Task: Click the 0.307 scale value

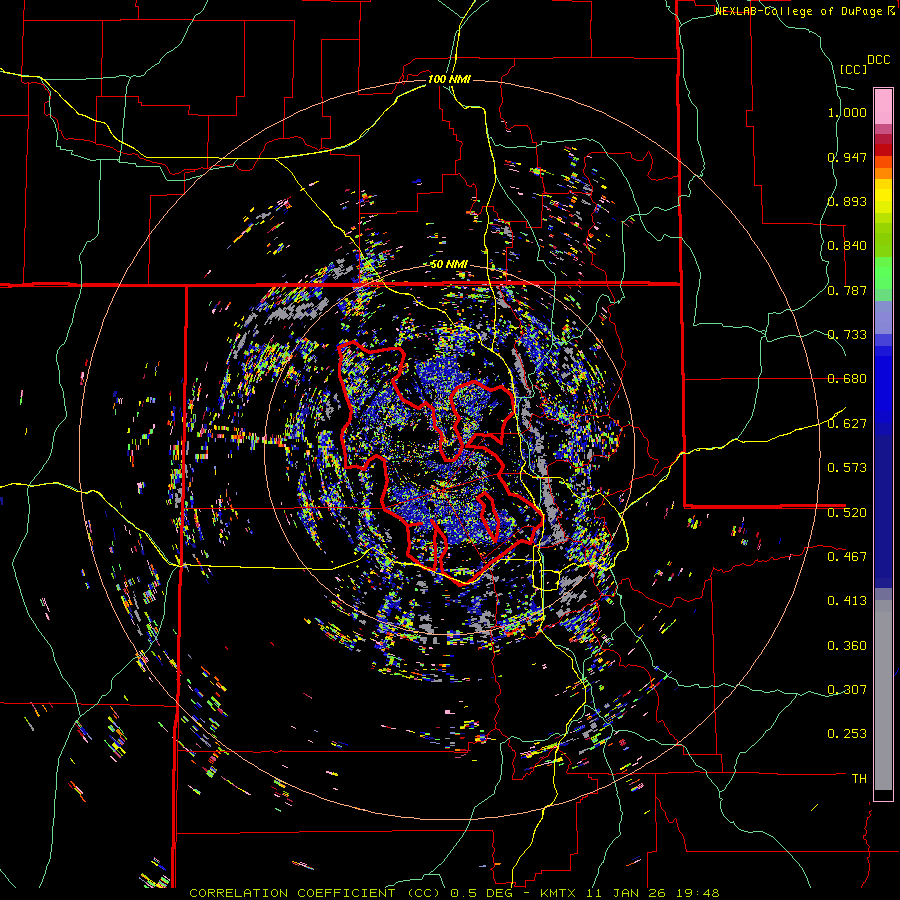Action: click(x=847, y=689)
